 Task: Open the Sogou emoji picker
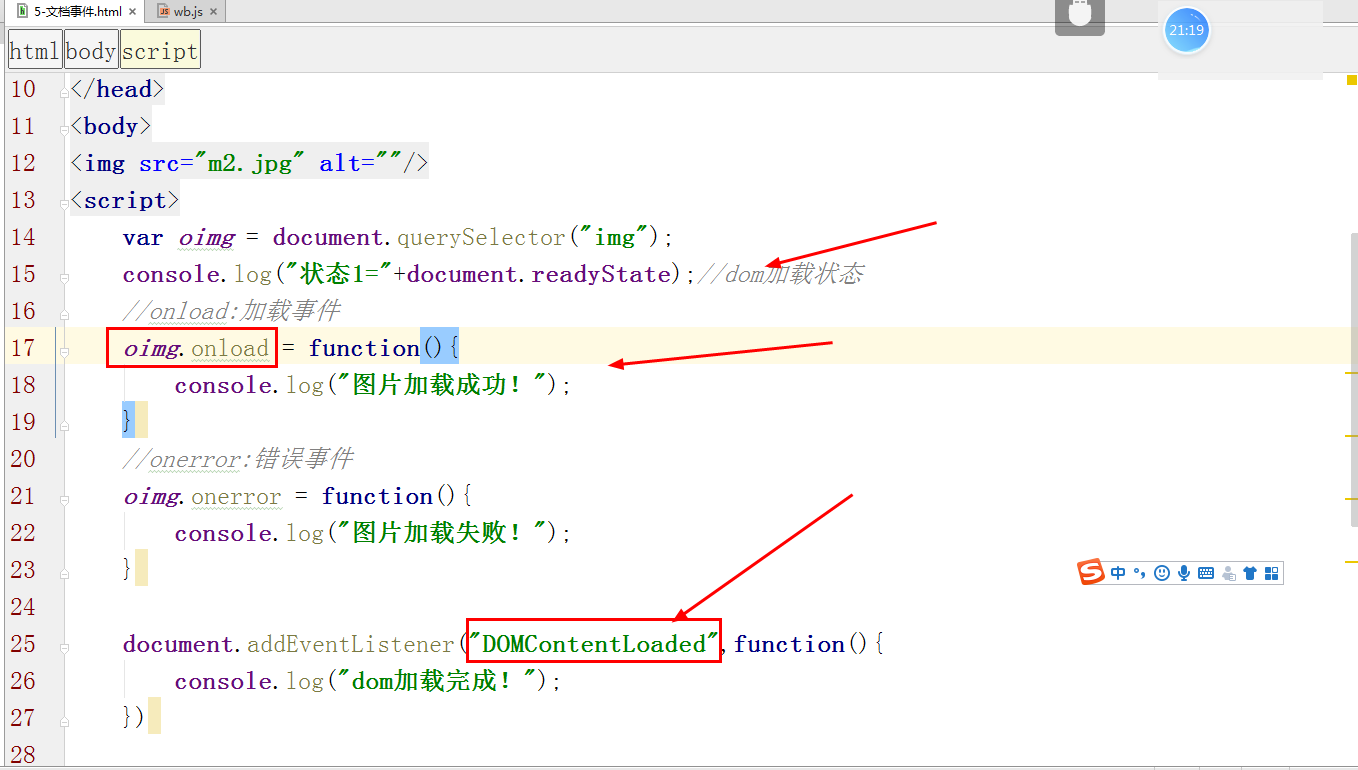click(1161, 572)
